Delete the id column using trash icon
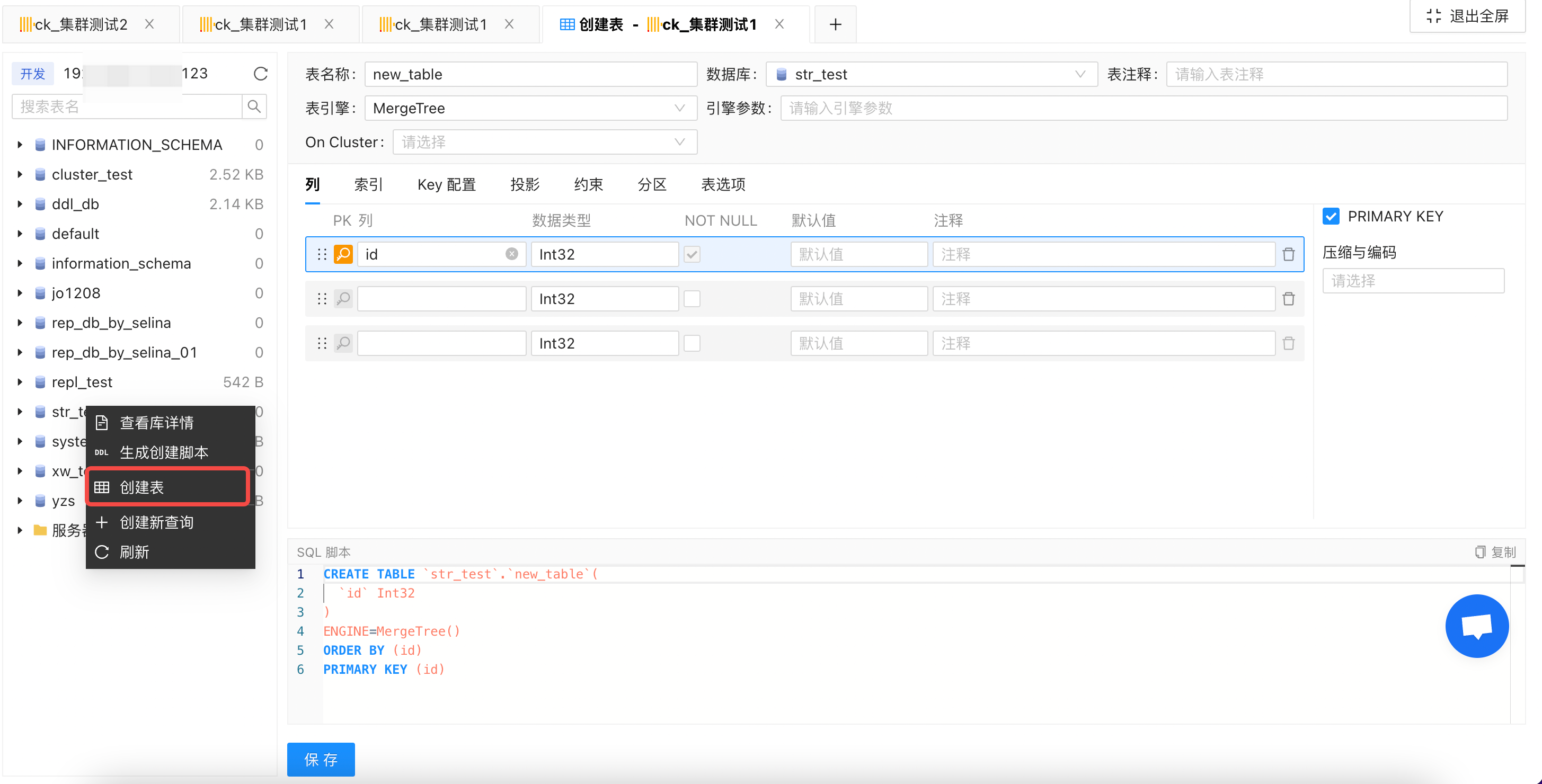Viewport: 1542px width, 784px height. coord(1288,254)
